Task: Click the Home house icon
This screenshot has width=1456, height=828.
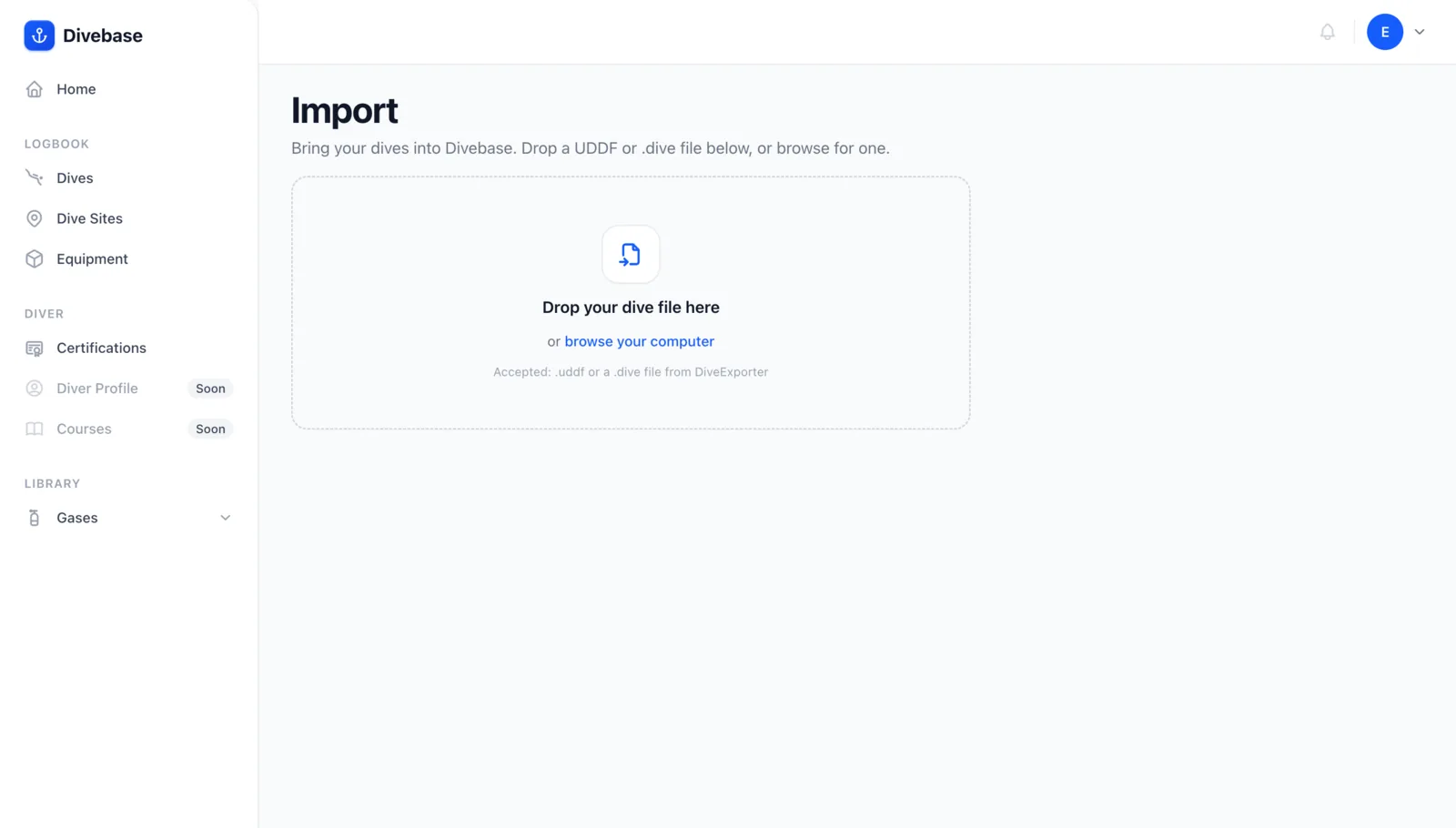Action: [35, 89]
